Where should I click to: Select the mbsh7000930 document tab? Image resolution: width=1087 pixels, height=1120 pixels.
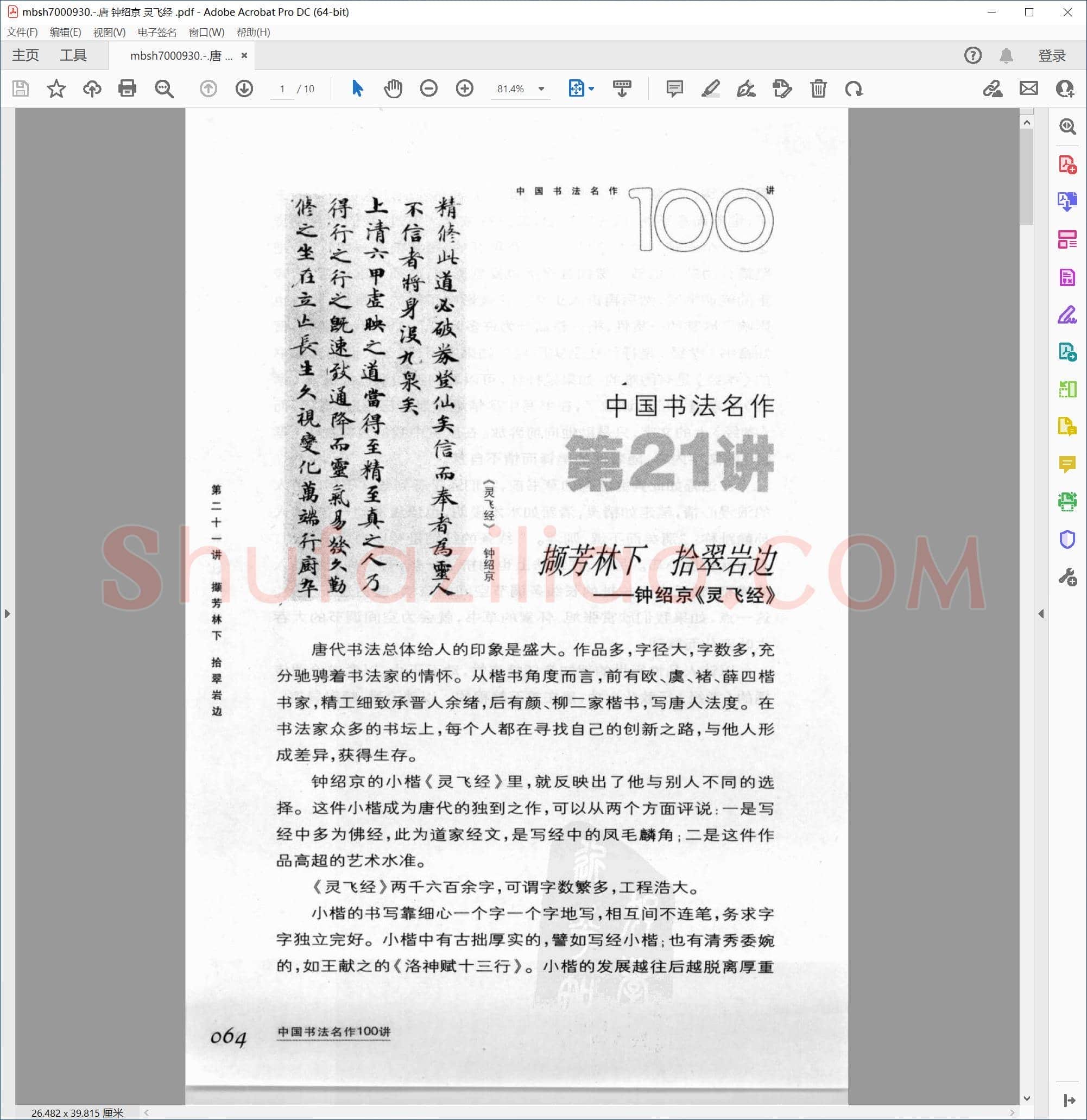pos(181,55)
